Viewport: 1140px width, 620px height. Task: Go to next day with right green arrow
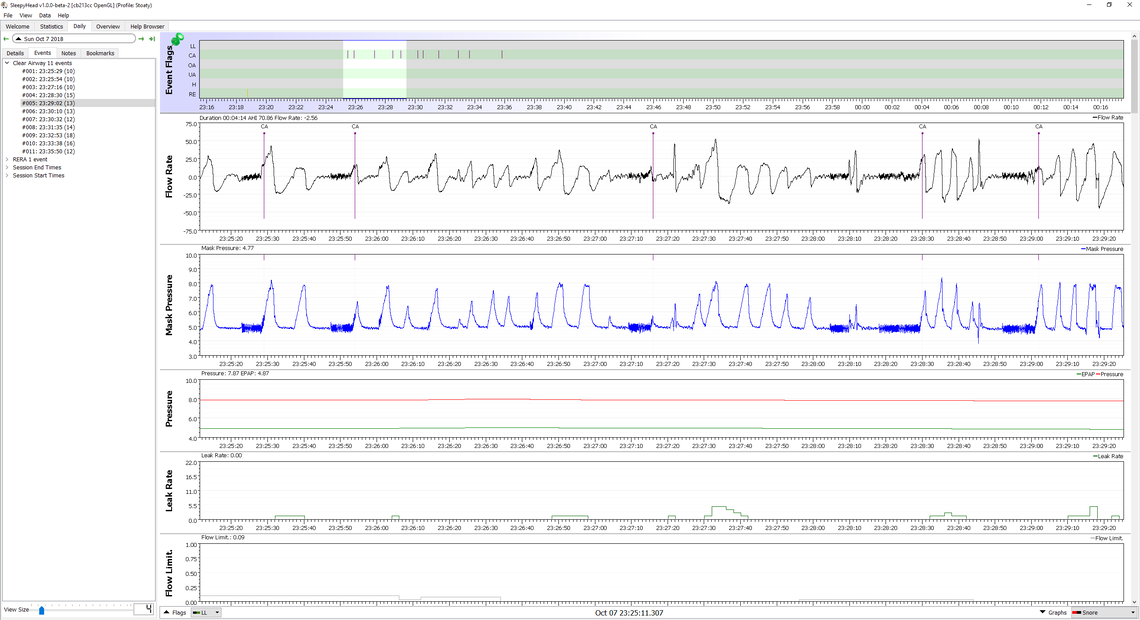(142, 39)
